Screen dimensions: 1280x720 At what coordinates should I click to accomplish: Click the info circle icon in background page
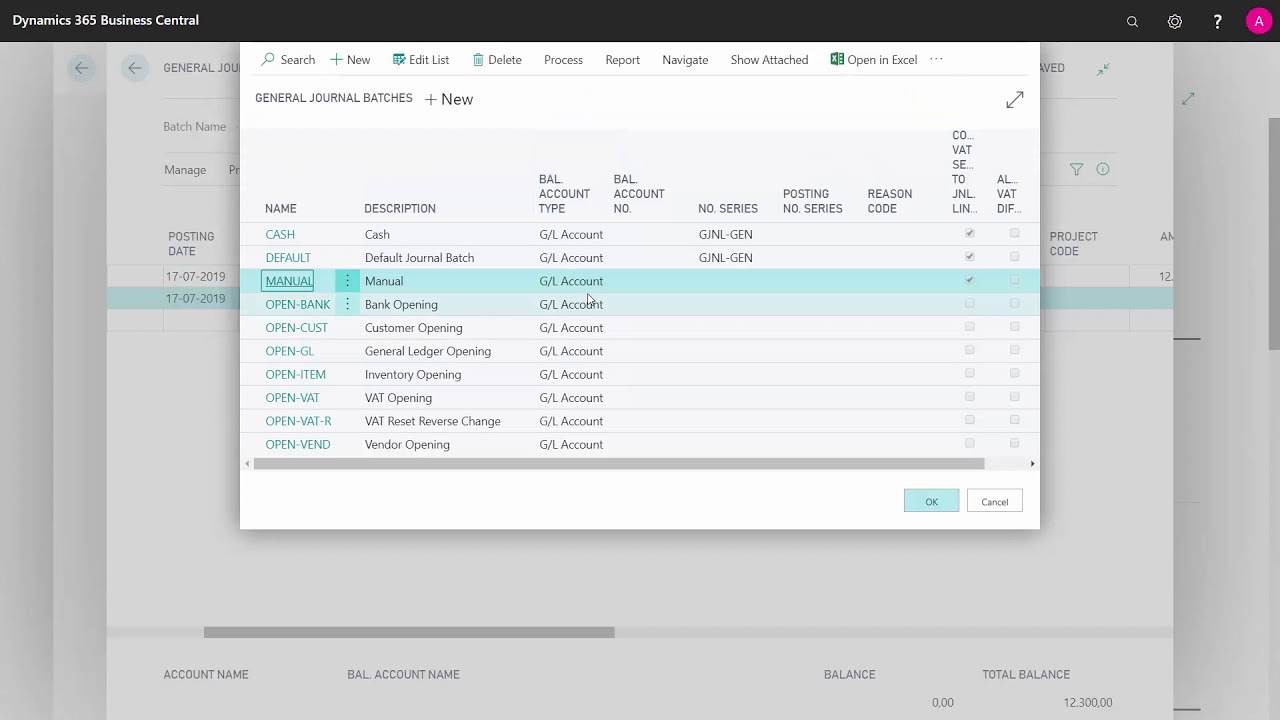tap(1103, 170)
